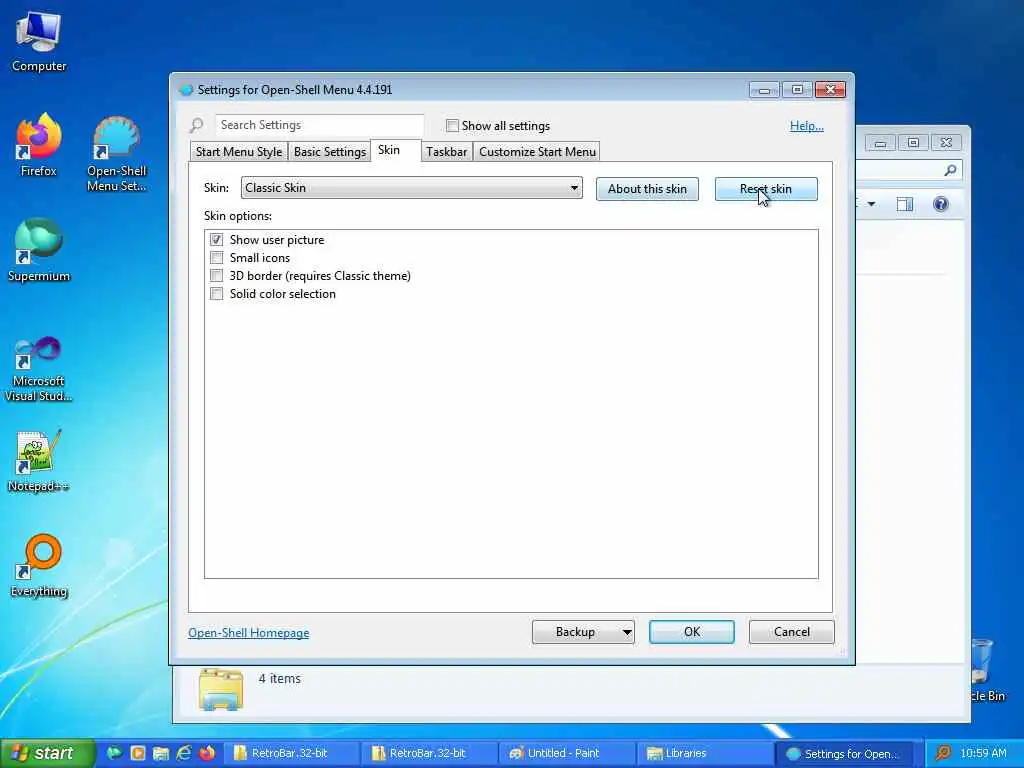
Task: Open the Skin dropdown showing Classic Skin
Action: 411,188
